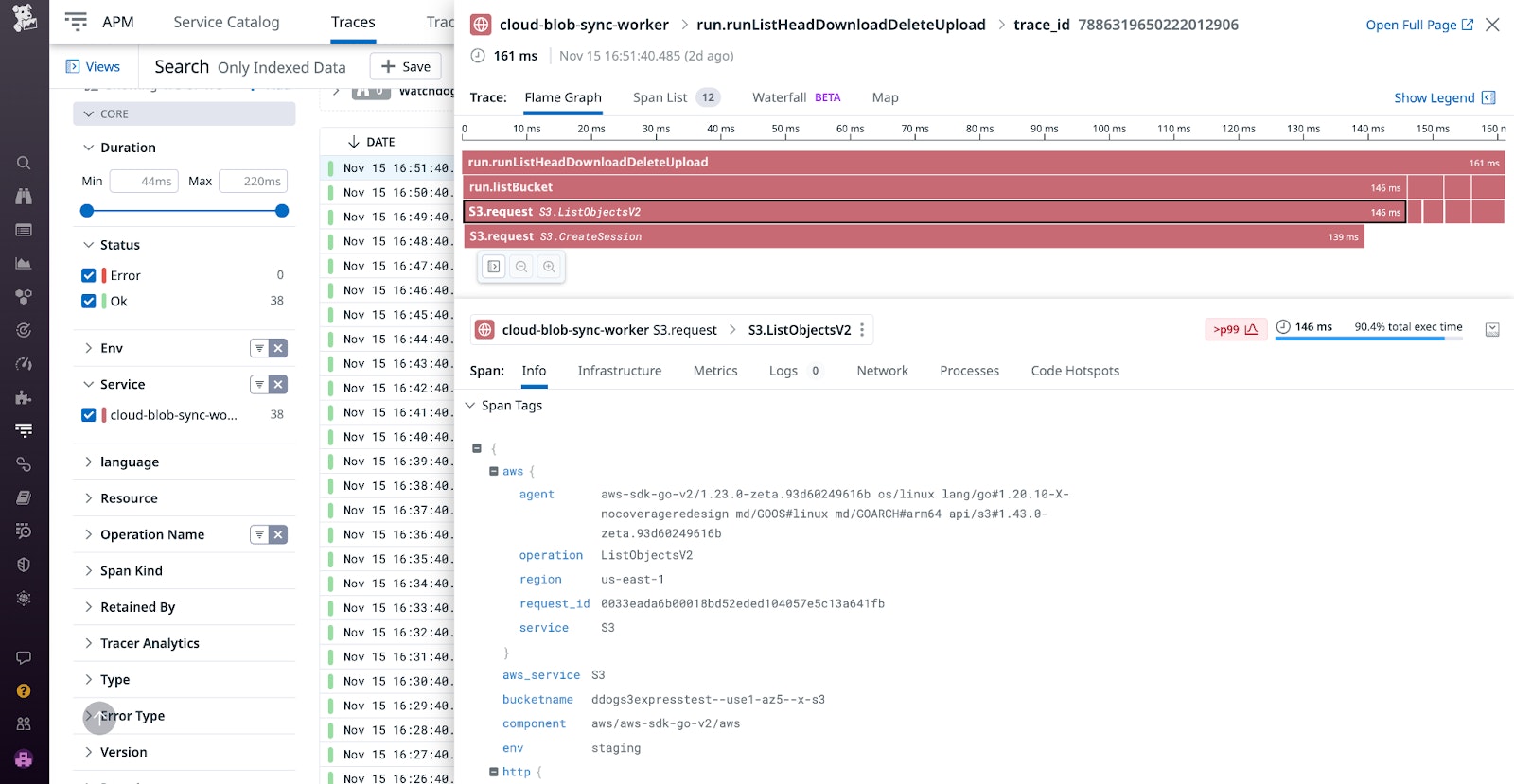Collapse the Span Tags section
Viewport: 1514px width, 784px height.
click(470, 406)
